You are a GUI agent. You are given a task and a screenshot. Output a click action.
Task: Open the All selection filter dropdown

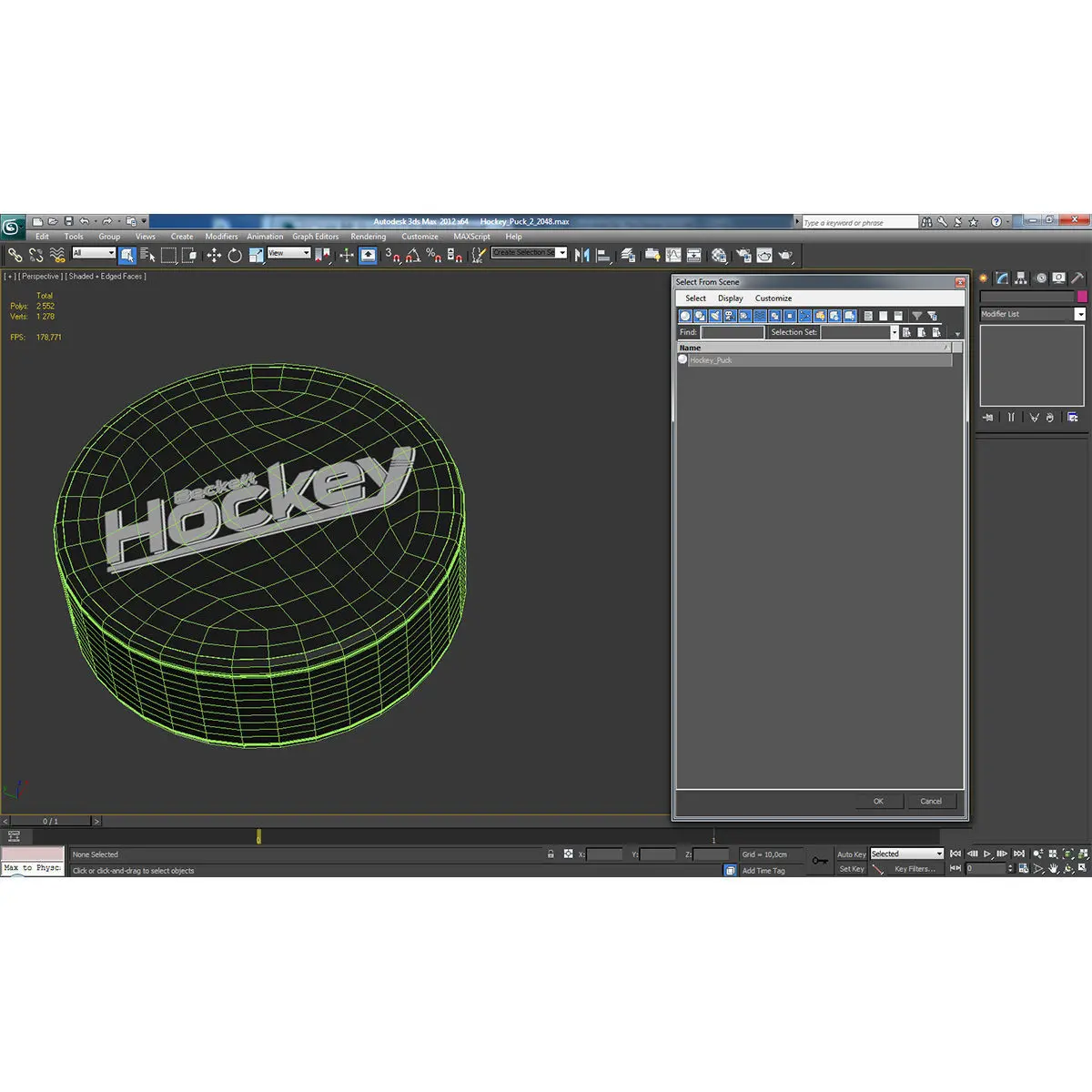(x=94, y=253)
